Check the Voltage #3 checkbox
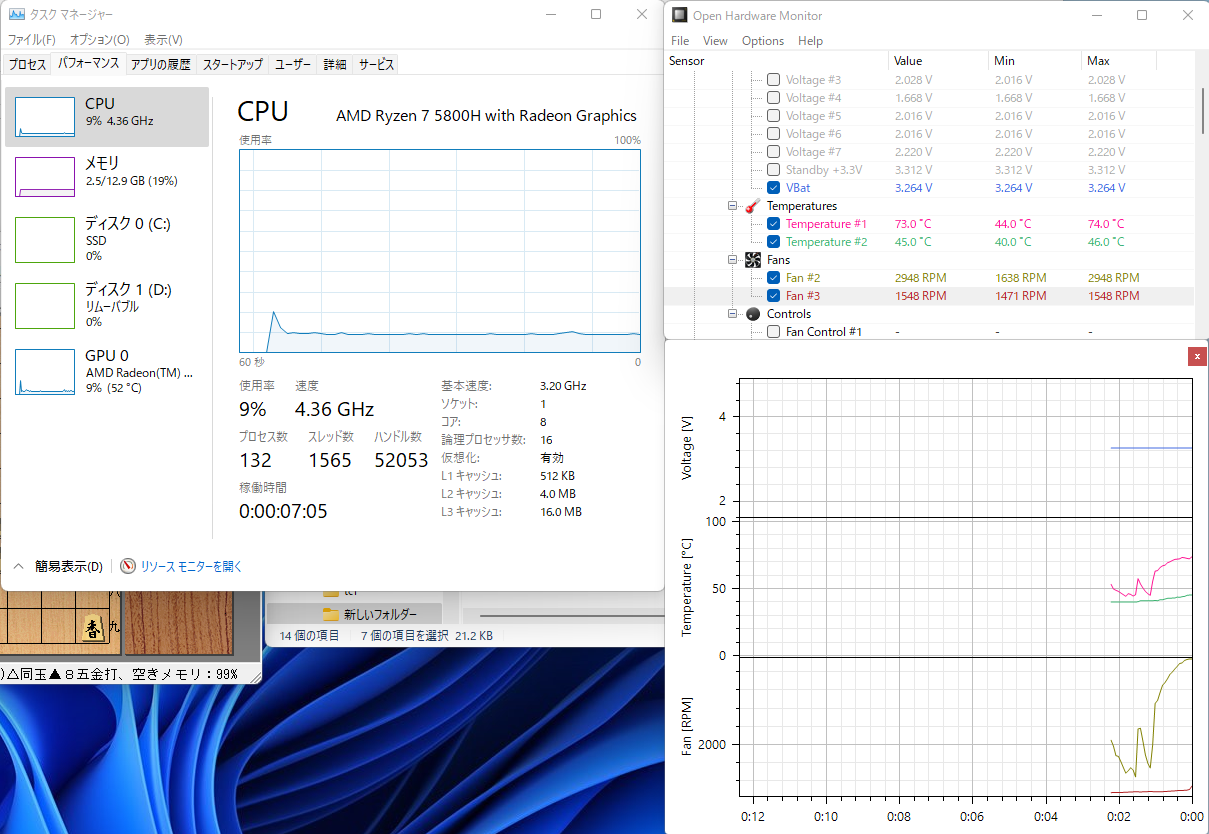1209x834 pixels. [x=773, y=80]
